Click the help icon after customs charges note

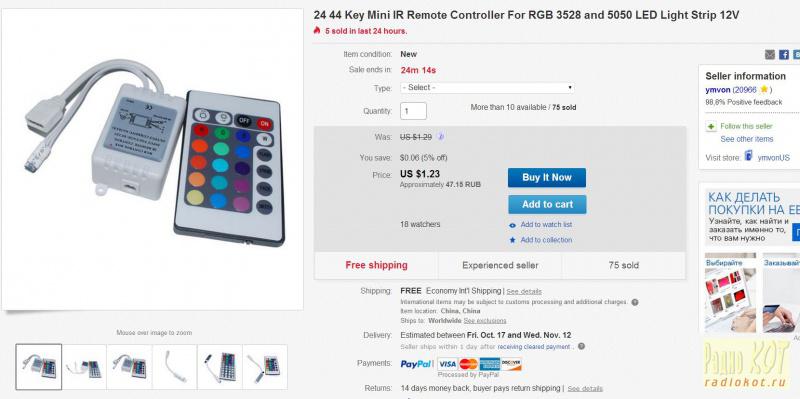(x=635, y=302)
